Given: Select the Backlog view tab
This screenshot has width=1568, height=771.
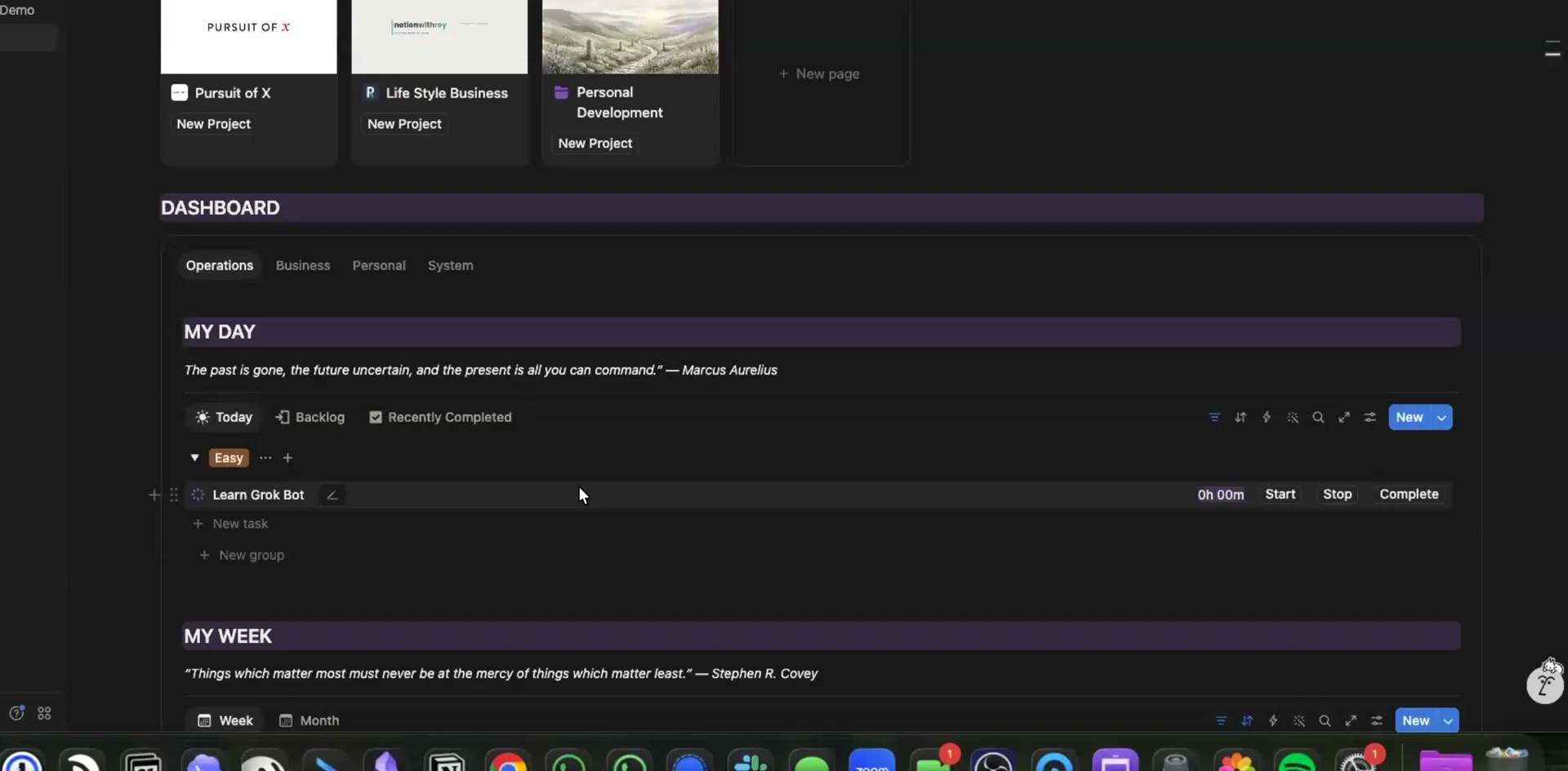Looking at the screenshot, I should point(310,417).
